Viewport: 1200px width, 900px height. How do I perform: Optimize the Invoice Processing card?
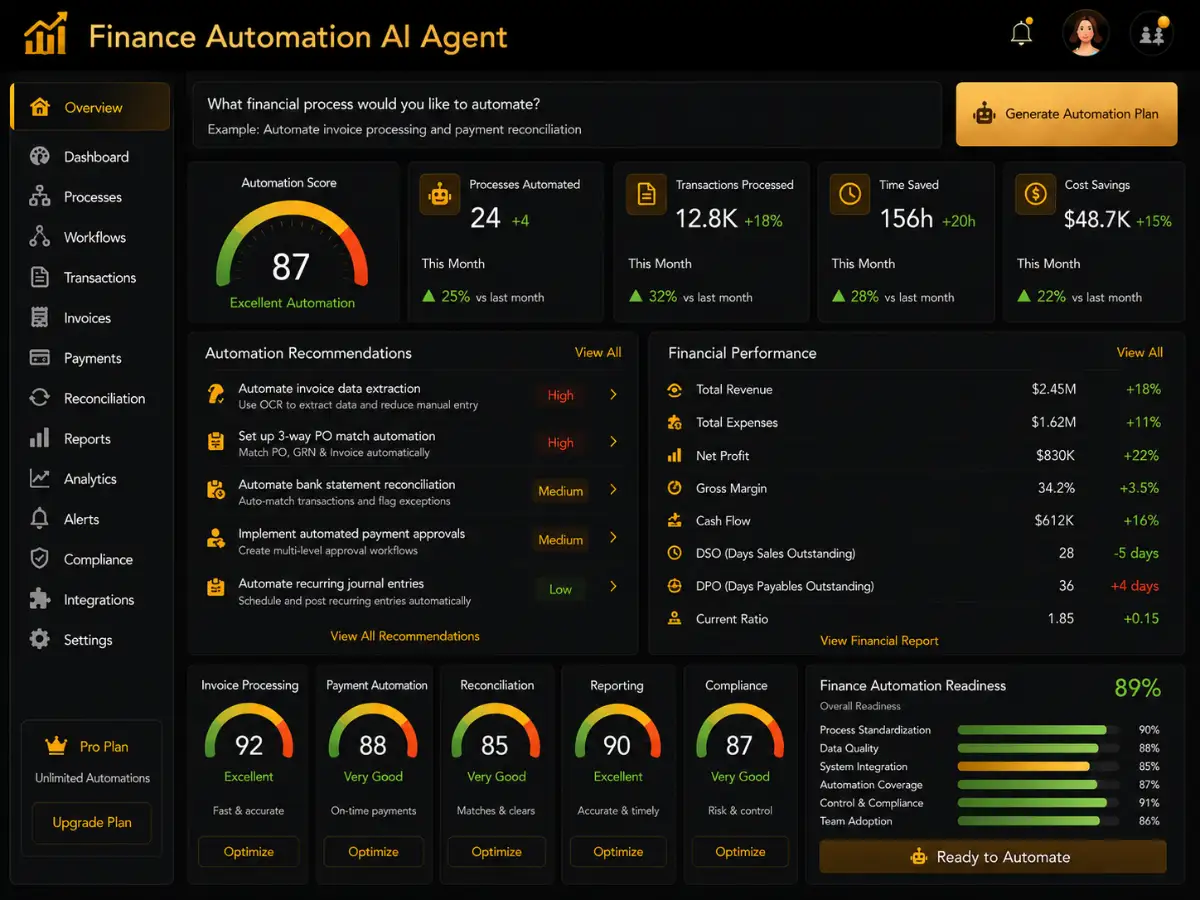[x=248, y=852]
